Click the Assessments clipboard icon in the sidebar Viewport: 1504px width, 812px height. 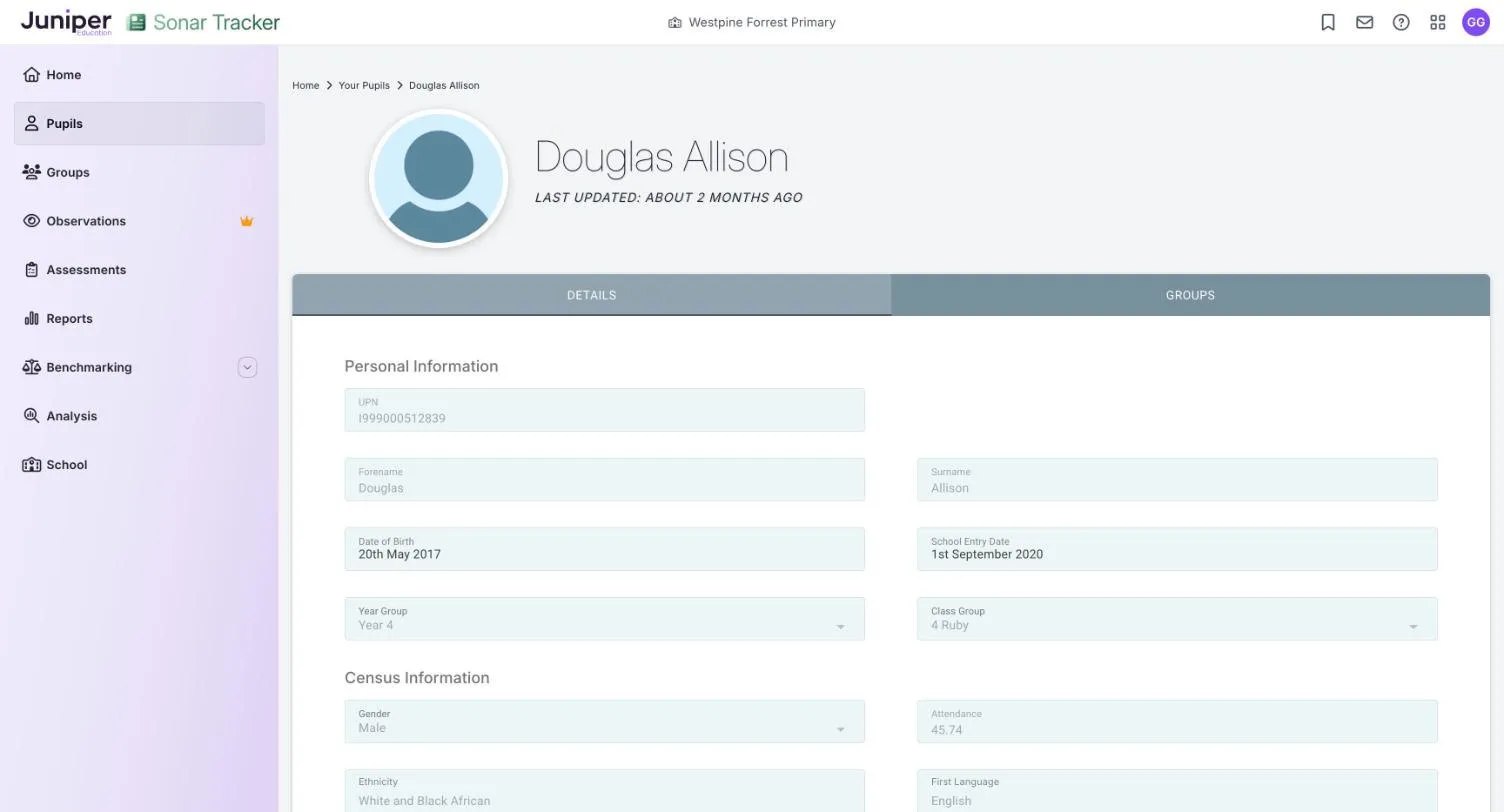point(31,270)
